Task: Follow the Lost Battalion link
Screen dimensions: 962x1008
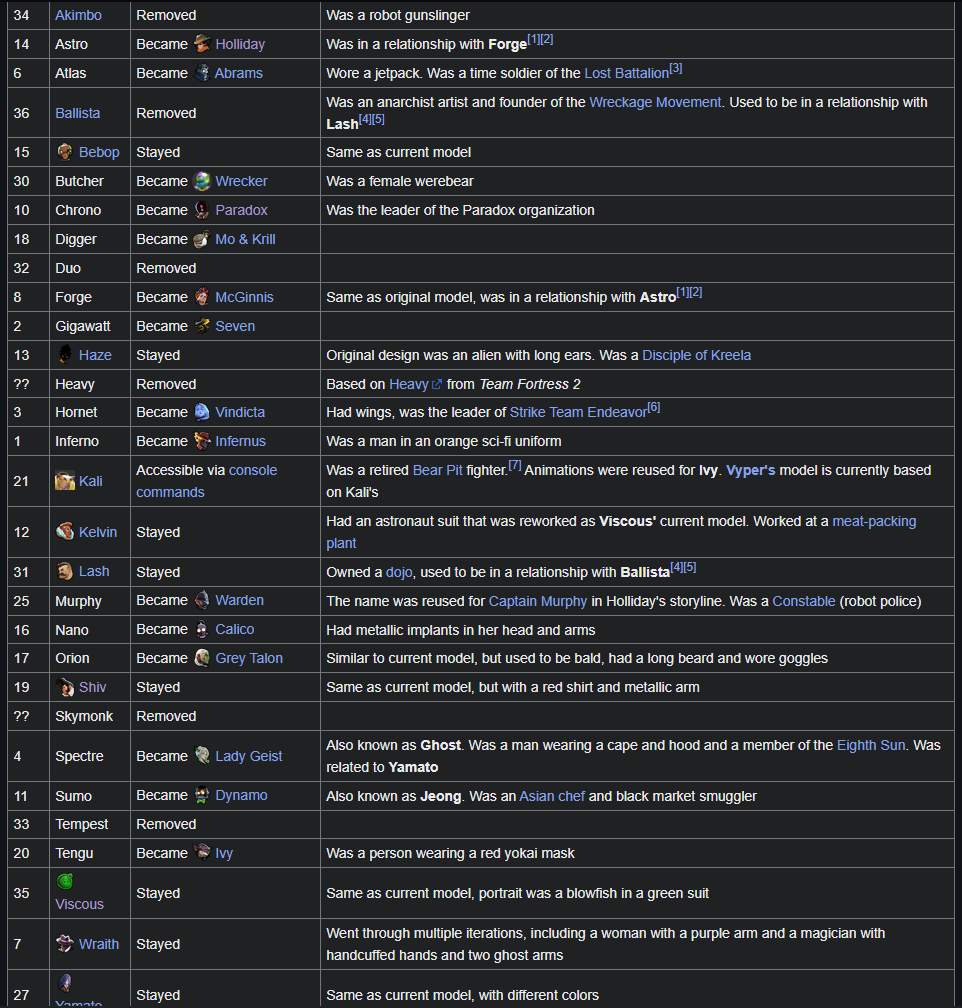Action: pyautogui.click(x=626, y=73)
